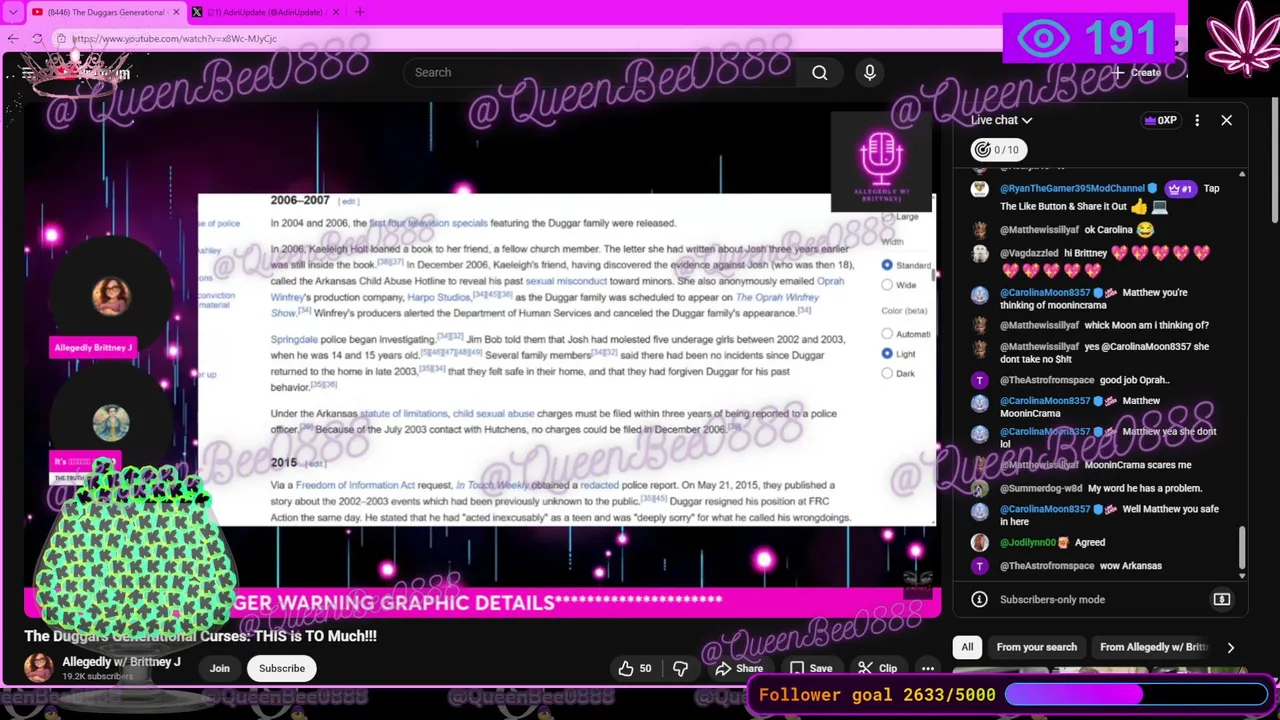Click the search magnifier button
The image size is (1280, 720).
tap(820, 72)
